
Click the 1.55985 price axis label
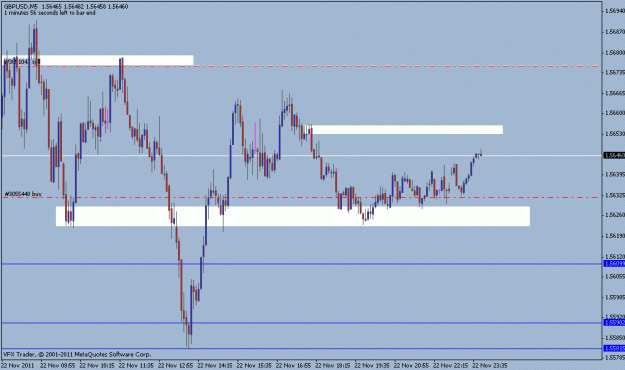pyautogui.click(x=615, y=297)
